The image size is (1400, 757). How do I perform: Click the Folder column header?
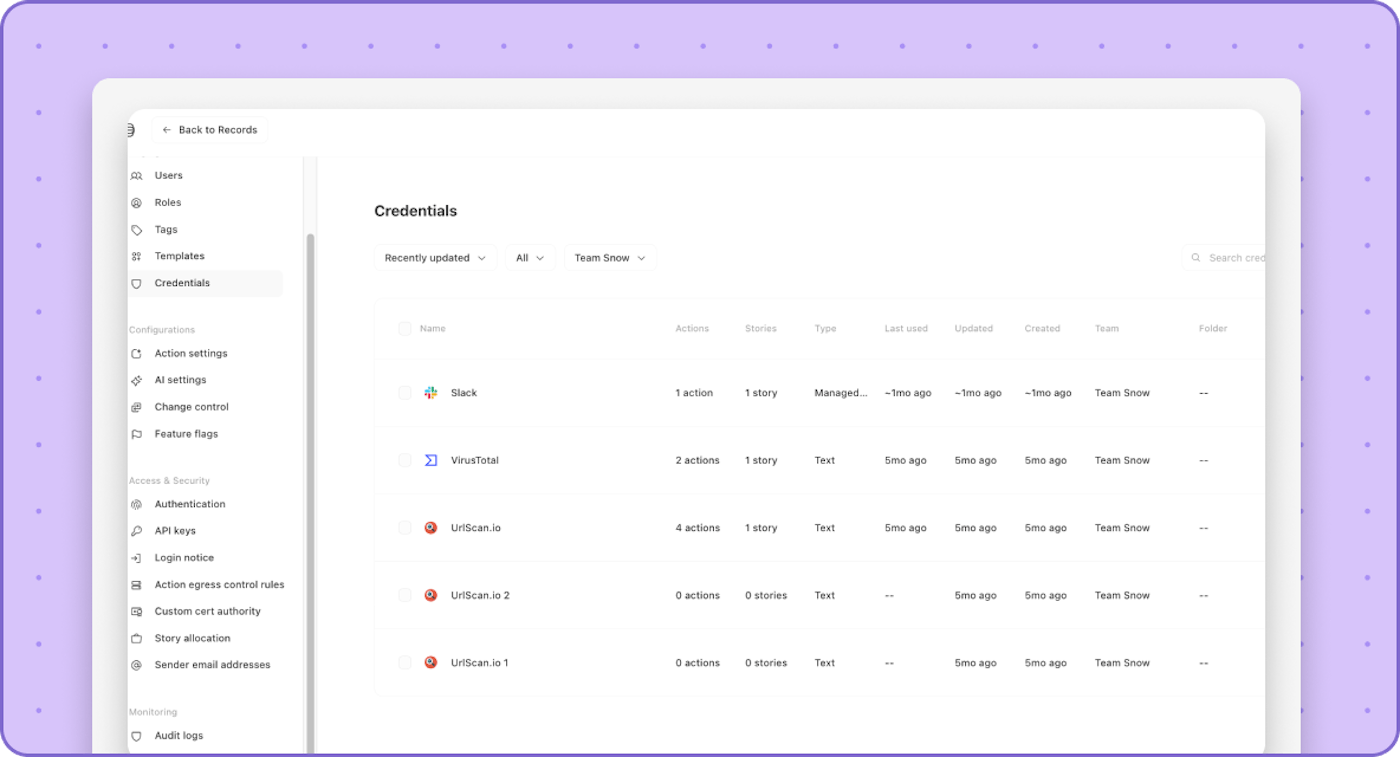click(x=1213, y=329)
